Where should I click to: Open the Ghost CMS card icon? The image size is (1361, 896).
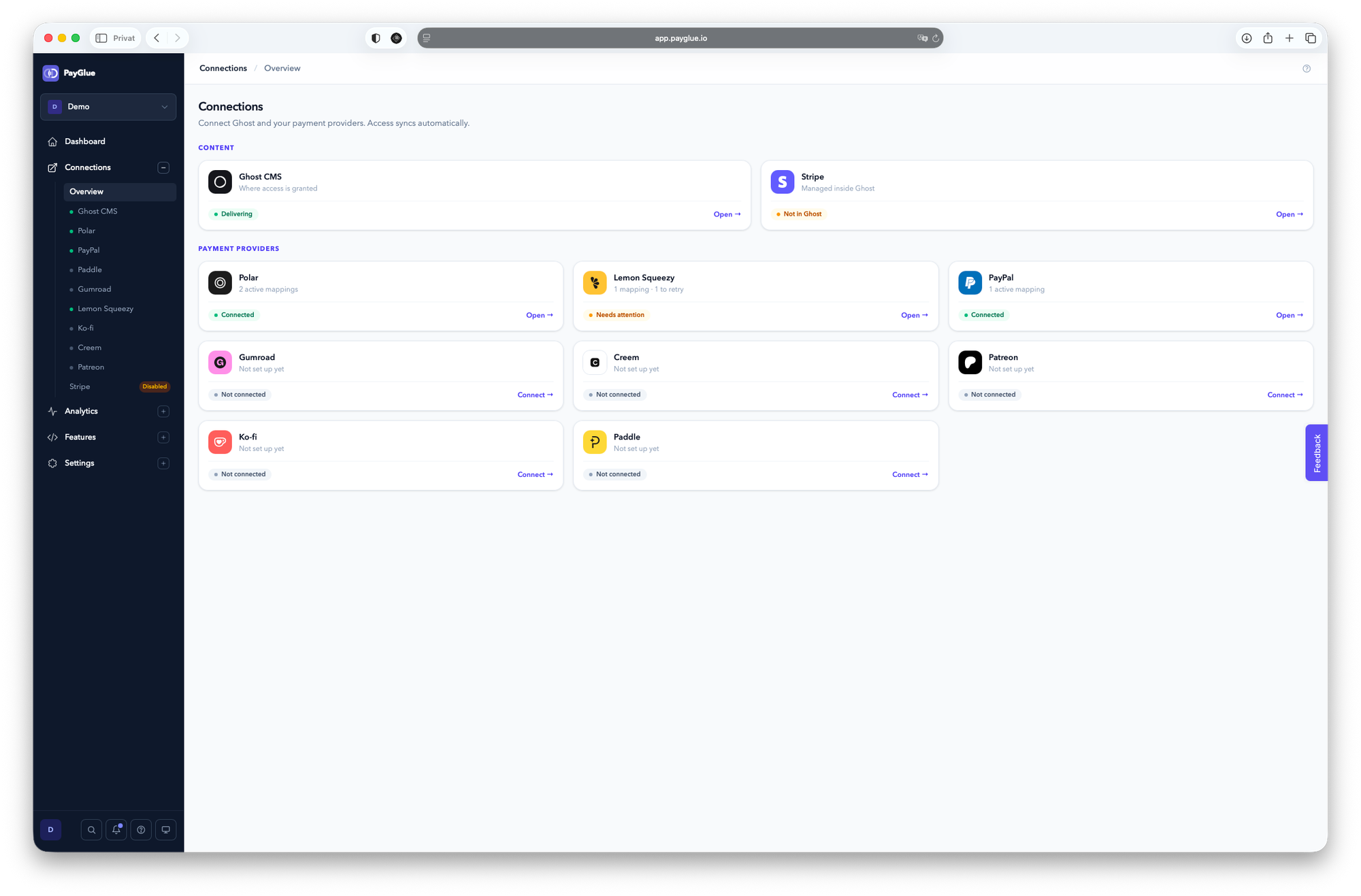click(x=220, y=182)
